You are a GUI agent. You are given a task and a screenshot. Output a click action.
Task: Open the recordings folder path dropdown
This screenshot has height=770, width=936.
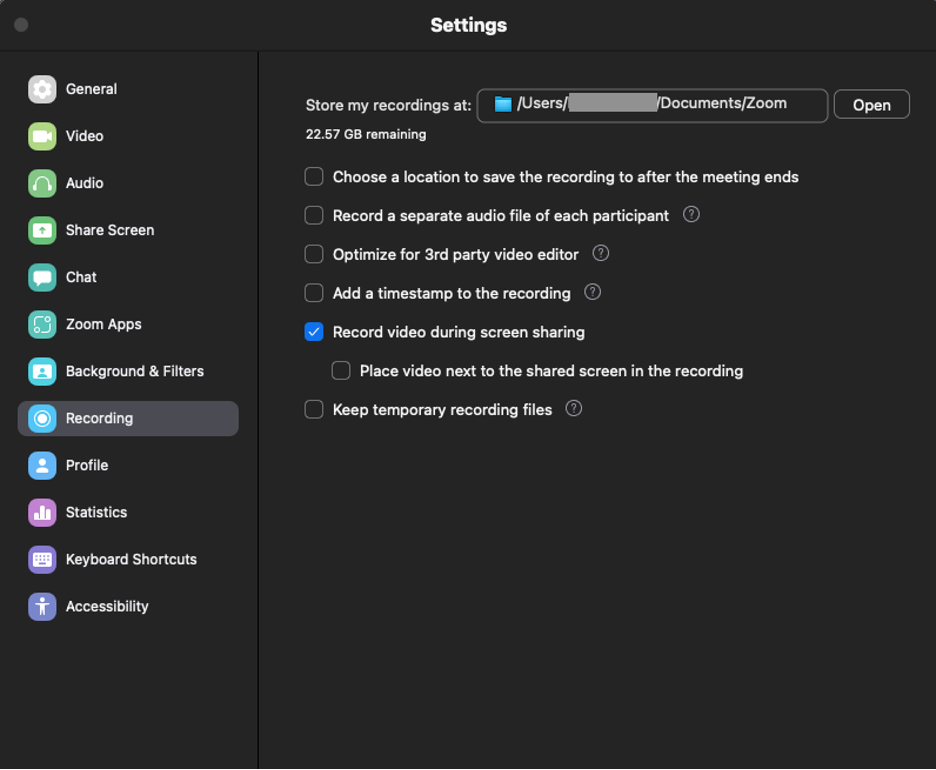(x=652, y=104)
